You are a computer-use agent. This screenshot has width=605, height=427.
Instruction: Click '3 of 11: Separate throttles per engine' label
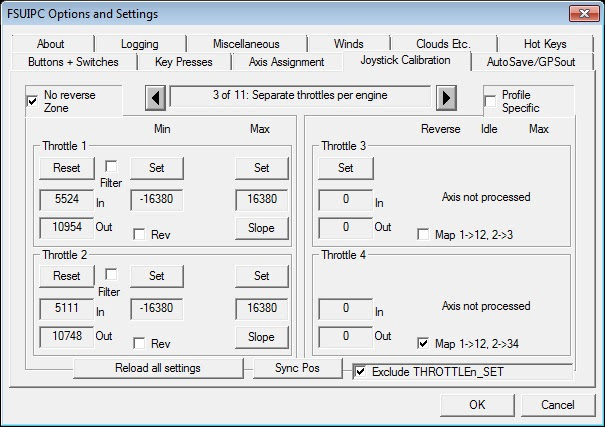(x=300, y=96)
